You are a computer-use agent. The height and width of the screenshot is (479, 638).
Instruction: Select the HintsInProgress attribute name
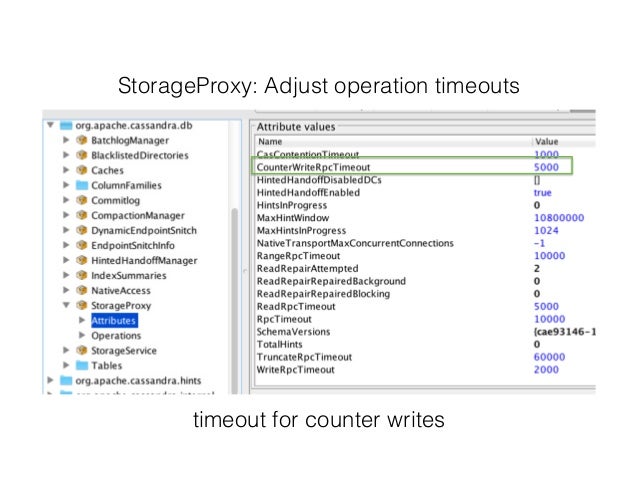pyautogui.click(x=292, y=205)
